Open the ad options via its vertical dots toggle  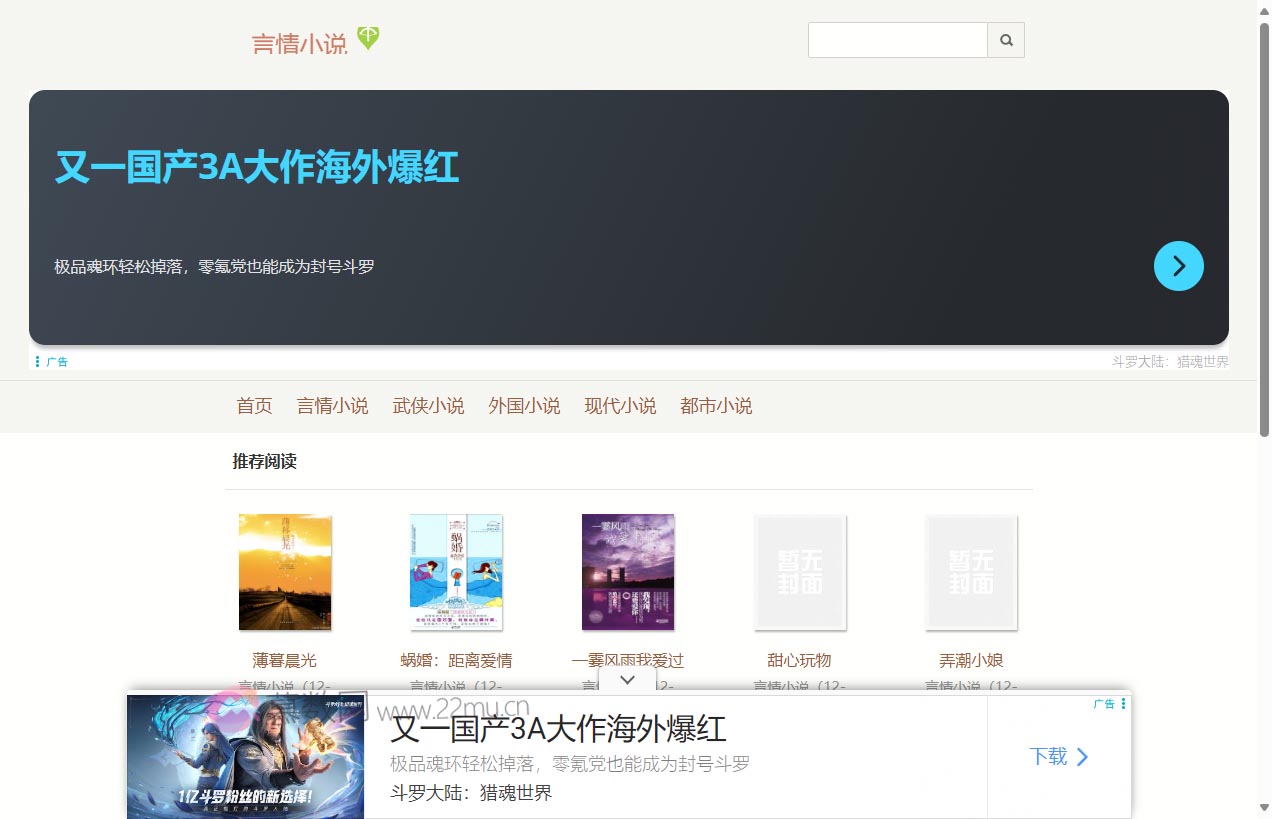pyautogui.click(x=1122, y=704)
